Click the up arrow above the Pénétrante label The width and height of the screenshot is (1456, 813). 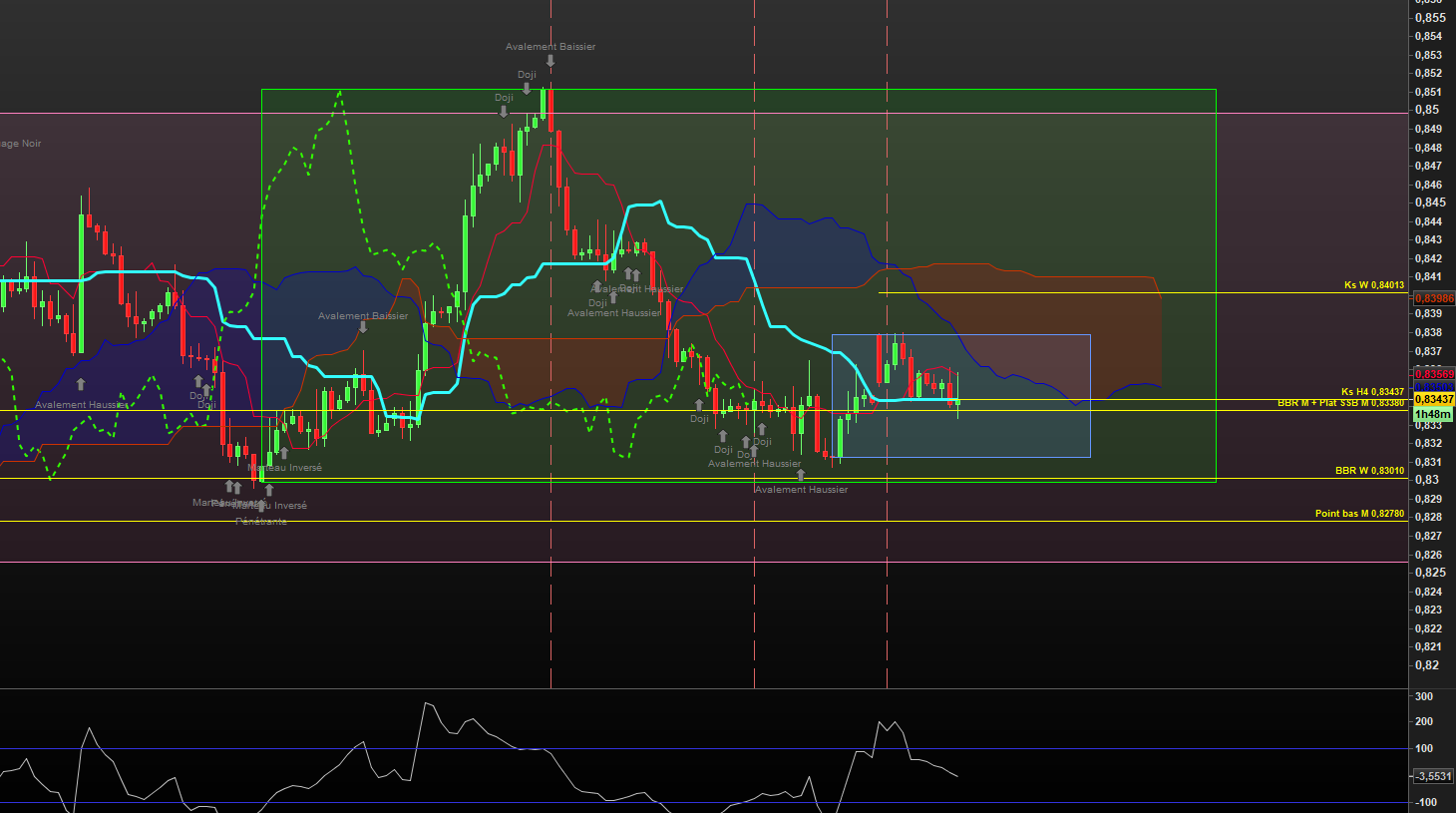tap(261, 507)
